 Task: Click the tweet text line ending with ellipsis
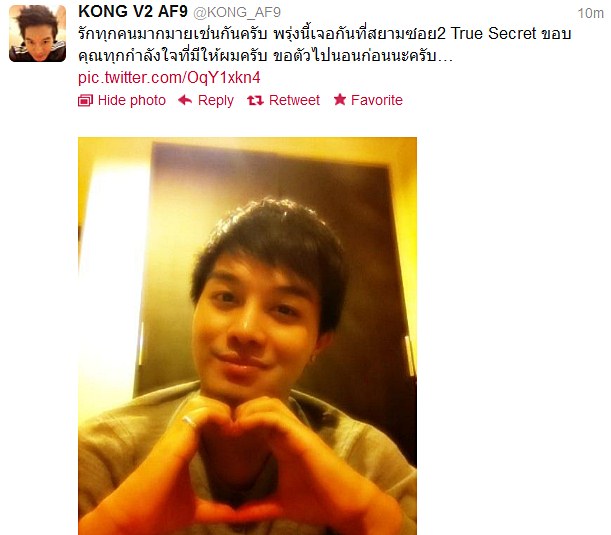click(265, 56)
